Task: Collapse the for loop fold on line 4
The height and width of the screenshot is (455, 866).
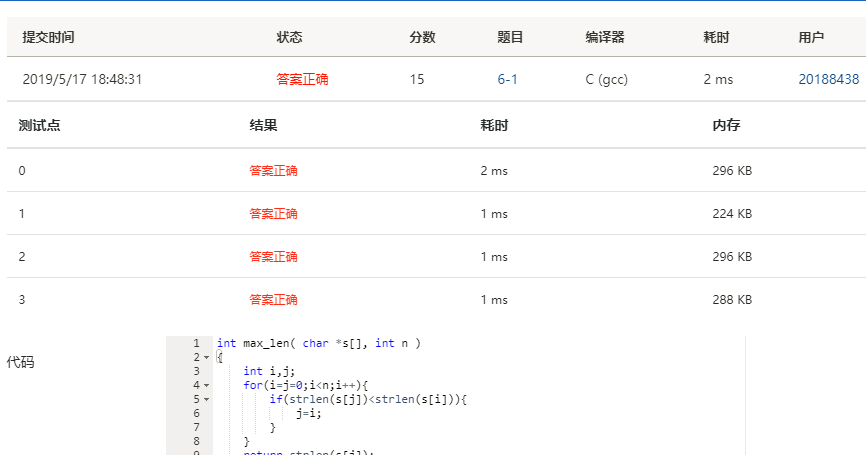Action: (207, 385)
